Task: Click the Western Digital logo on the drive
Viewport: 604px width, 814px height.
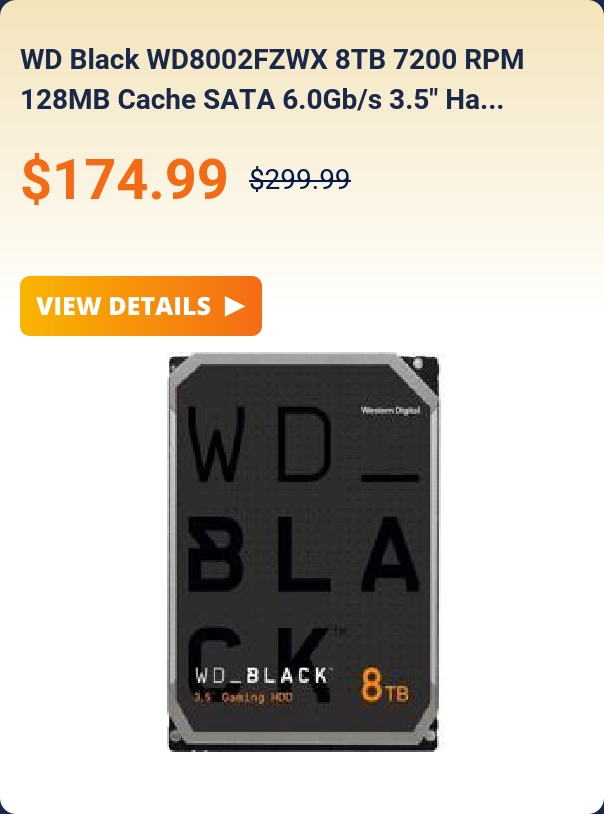Action: pos(391,411)
